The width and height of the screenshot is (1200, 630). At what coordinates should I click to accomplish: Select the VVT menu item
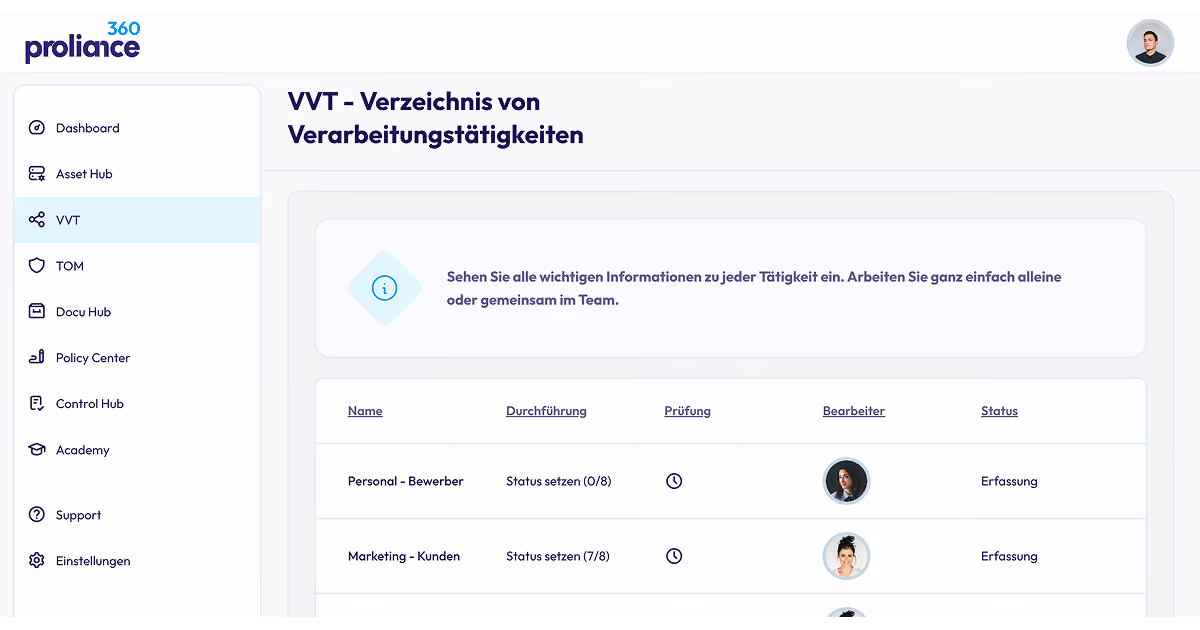(137, 220)
